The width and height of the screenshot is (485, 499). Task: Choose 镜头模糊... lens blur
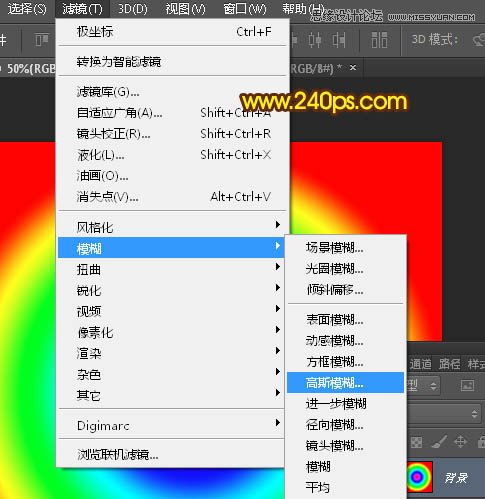346,446
